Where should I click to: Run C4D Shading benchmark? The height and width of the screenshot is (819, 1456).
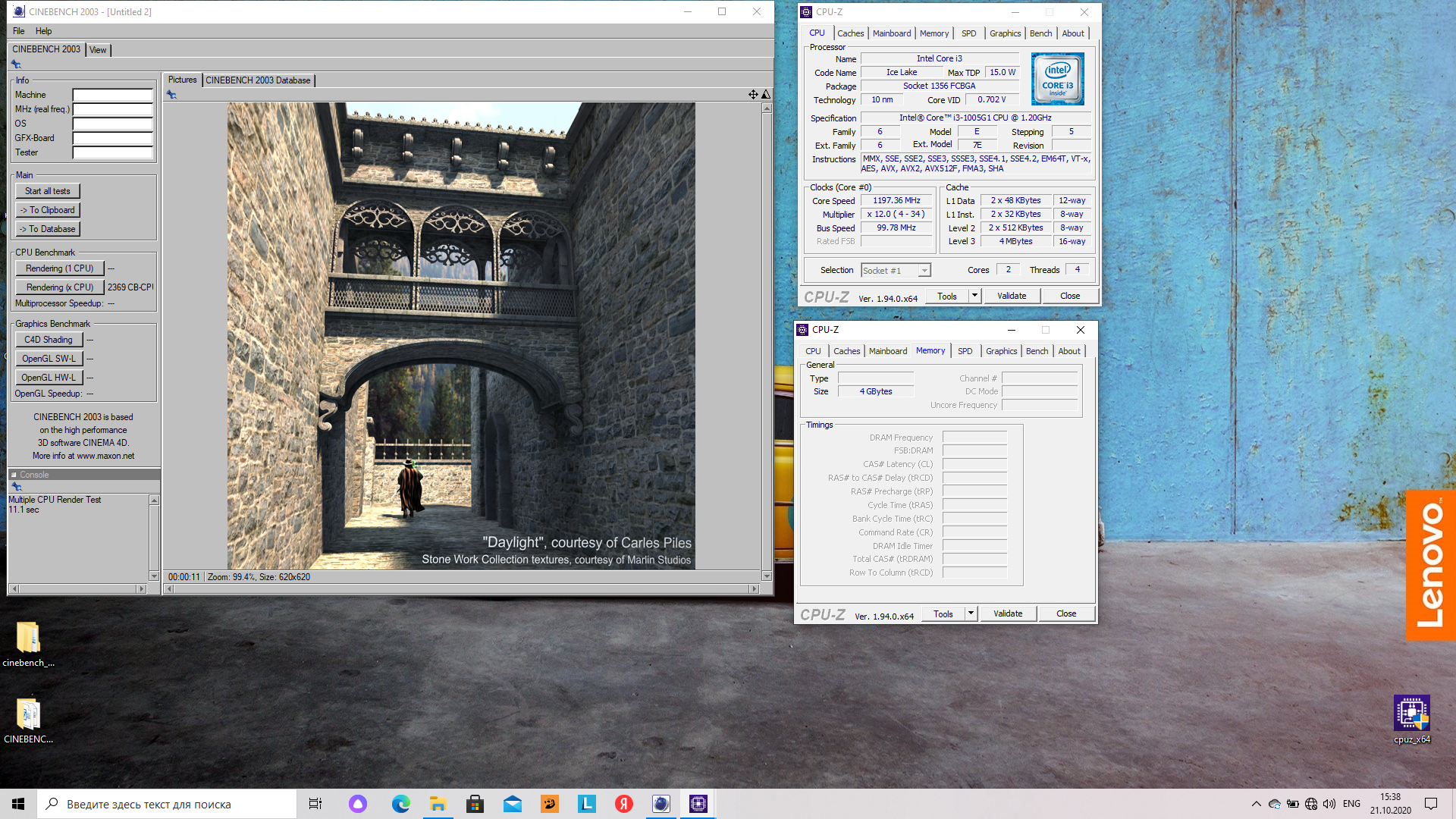pos(49,340)
